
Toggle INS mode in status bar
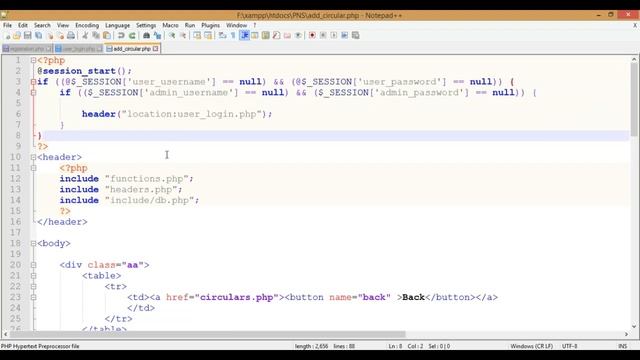pos(622,346)
